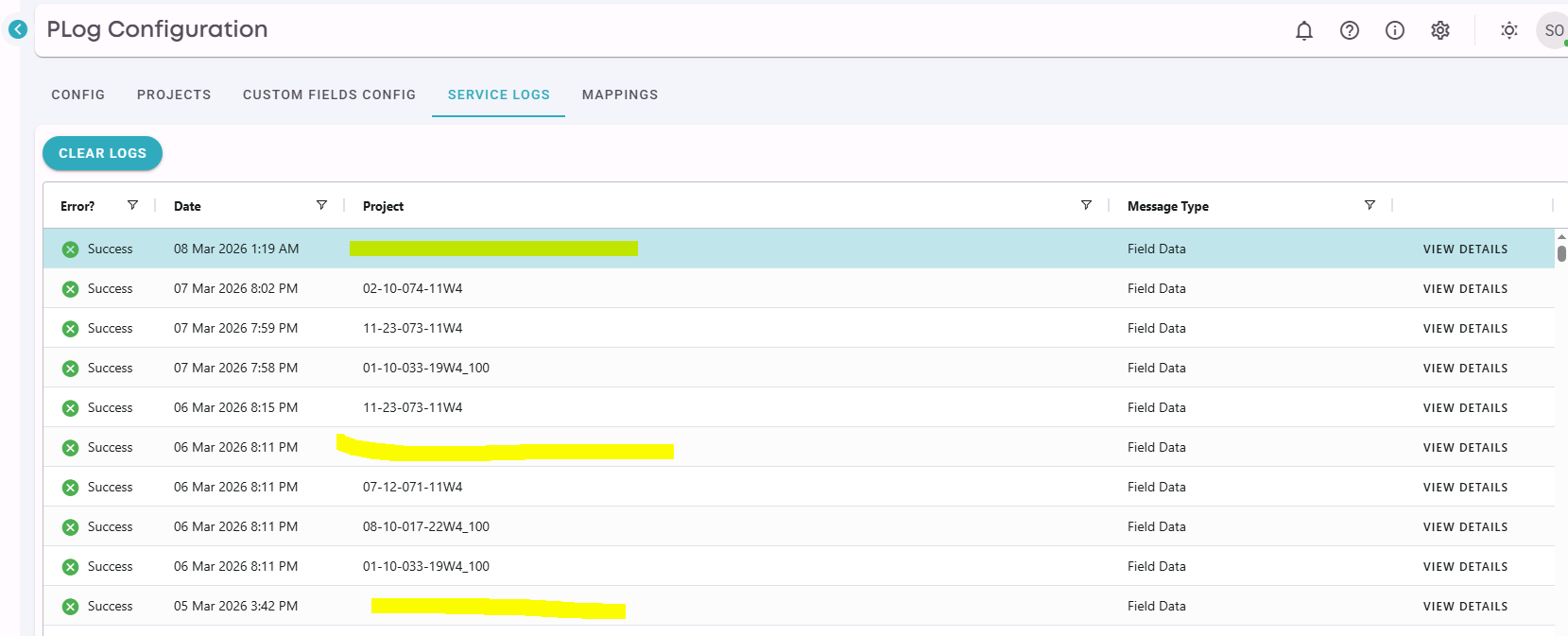Viewport: 1568px width, 636px height.
Task: Open the settings gear icon
Action: (x=1439, y=30)
